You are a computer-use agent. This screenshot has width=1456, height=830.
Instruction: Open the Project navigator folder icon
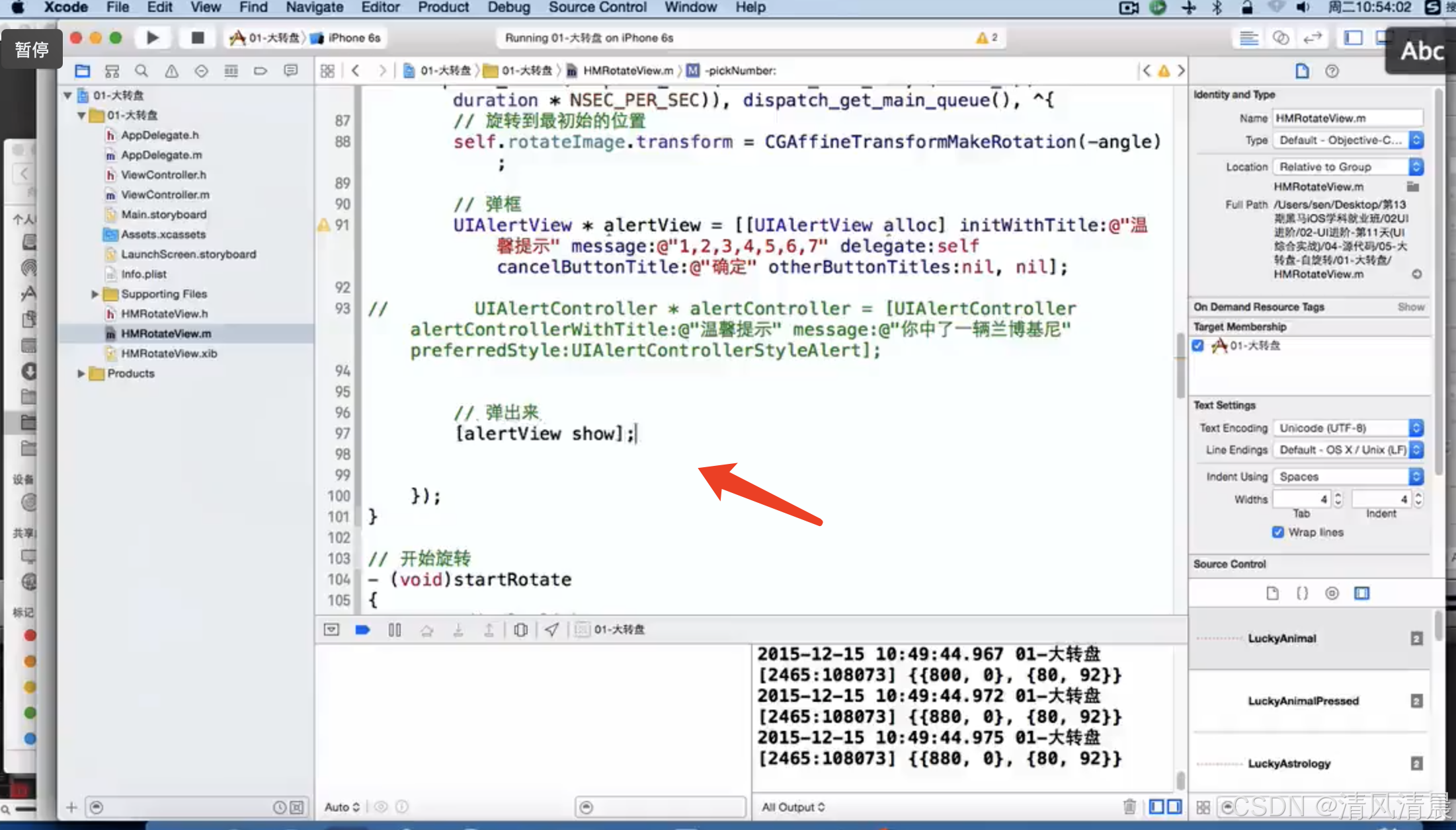click(x=83, y=71)
